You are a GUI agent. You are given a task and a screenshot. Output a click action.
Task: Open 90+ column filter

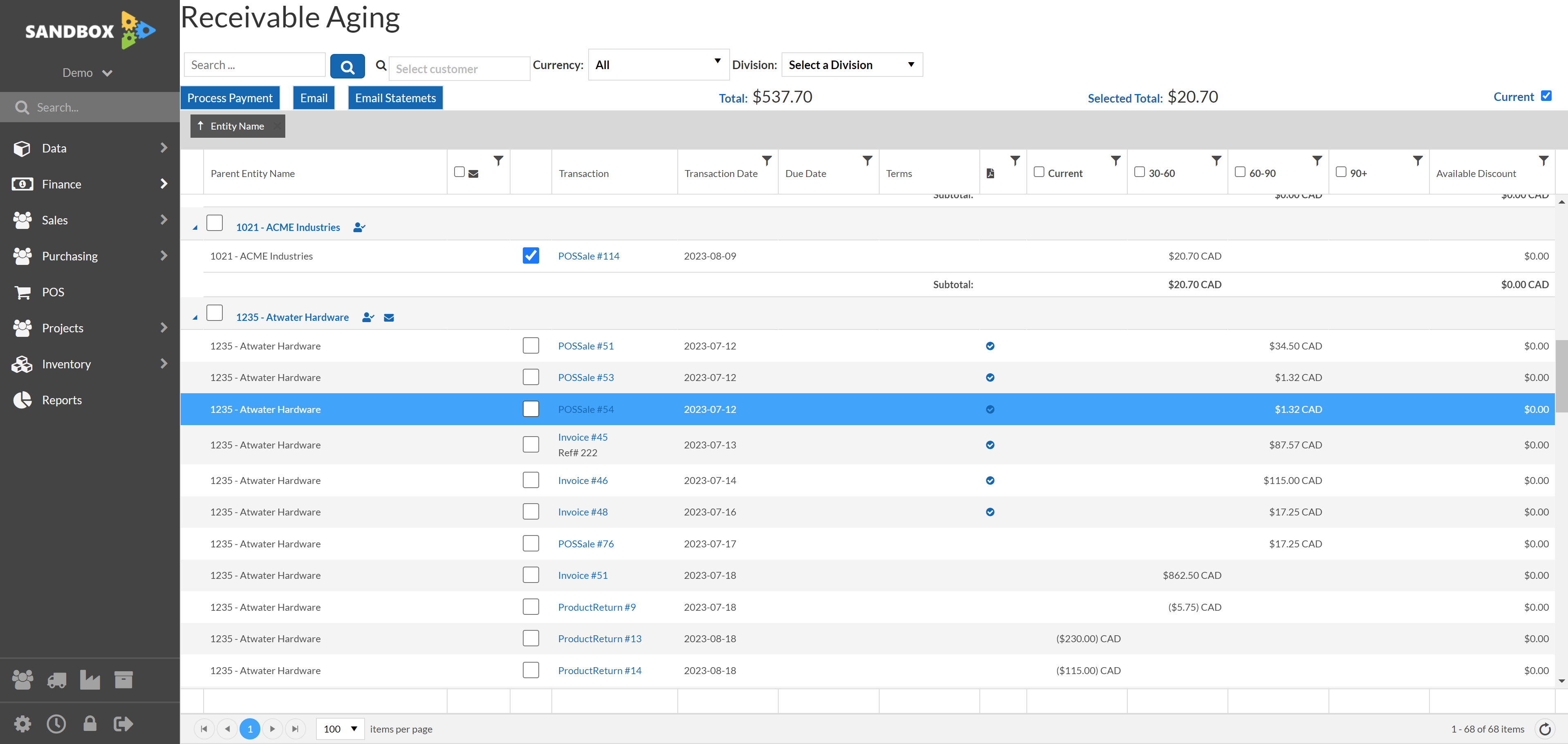1418,161
